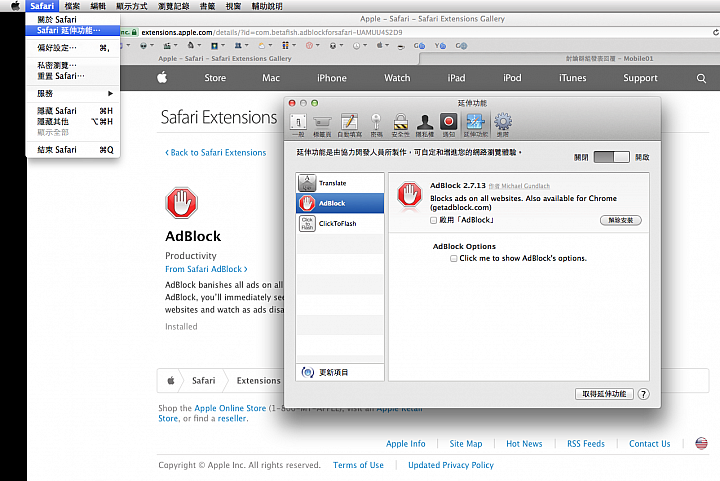Choose 偏好設定… from Safari menu
Image resolution: width=720 pixels, height=481 pixels.
[73, 48]
